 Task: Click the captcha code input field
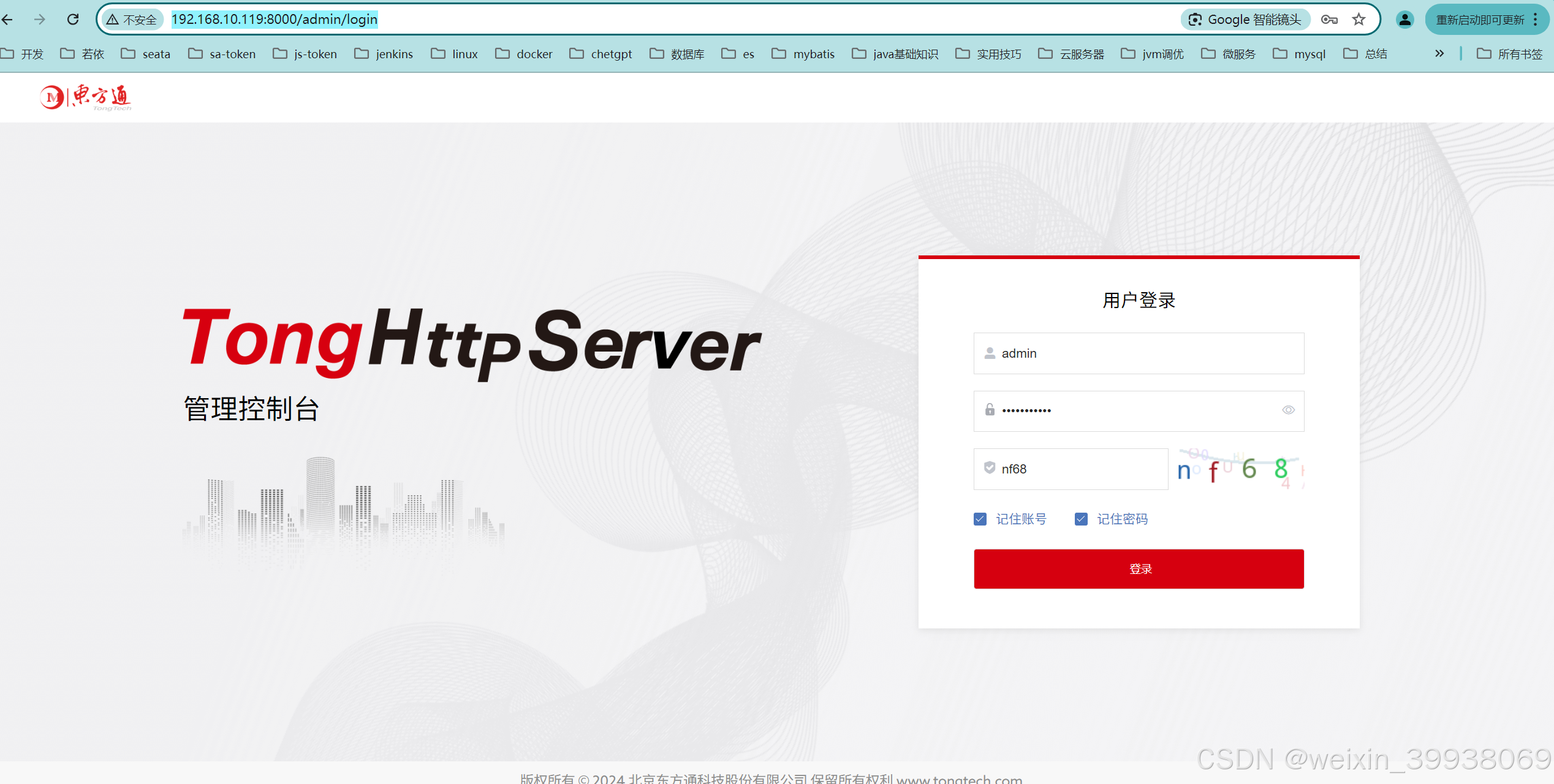1071,469
